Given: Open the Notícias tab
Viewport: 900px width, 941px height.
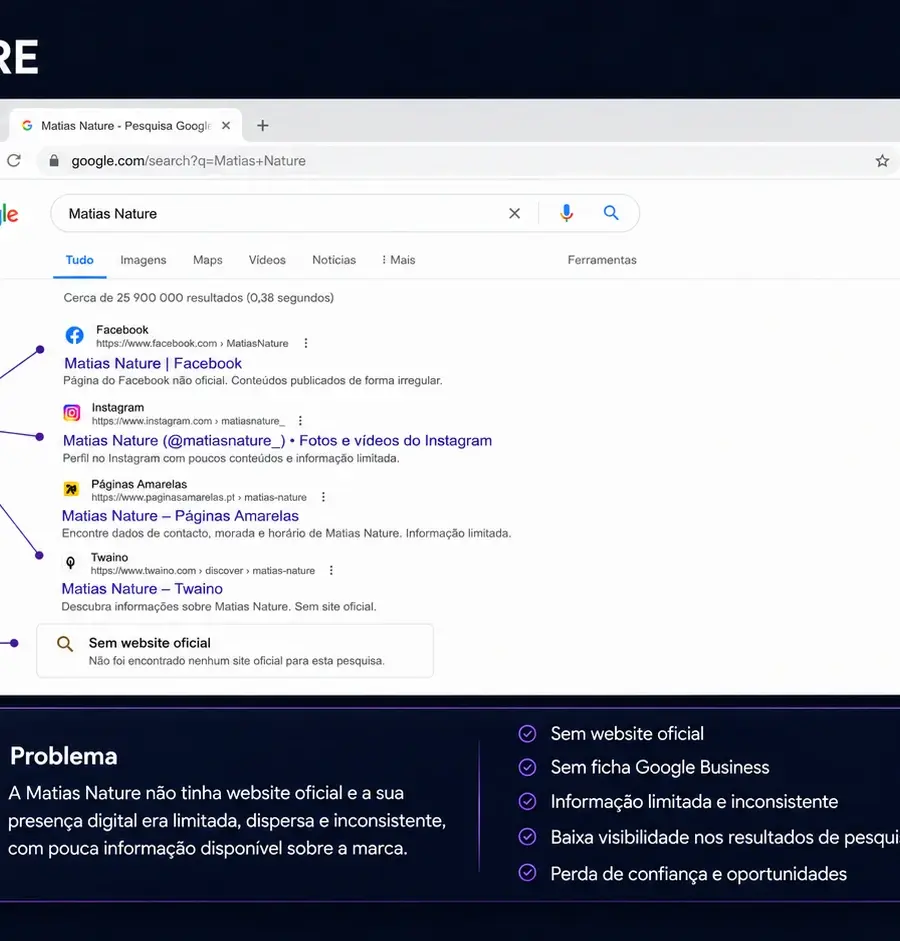Looking at the screenshot, I should pyautogui.click(x=334, y=260).
